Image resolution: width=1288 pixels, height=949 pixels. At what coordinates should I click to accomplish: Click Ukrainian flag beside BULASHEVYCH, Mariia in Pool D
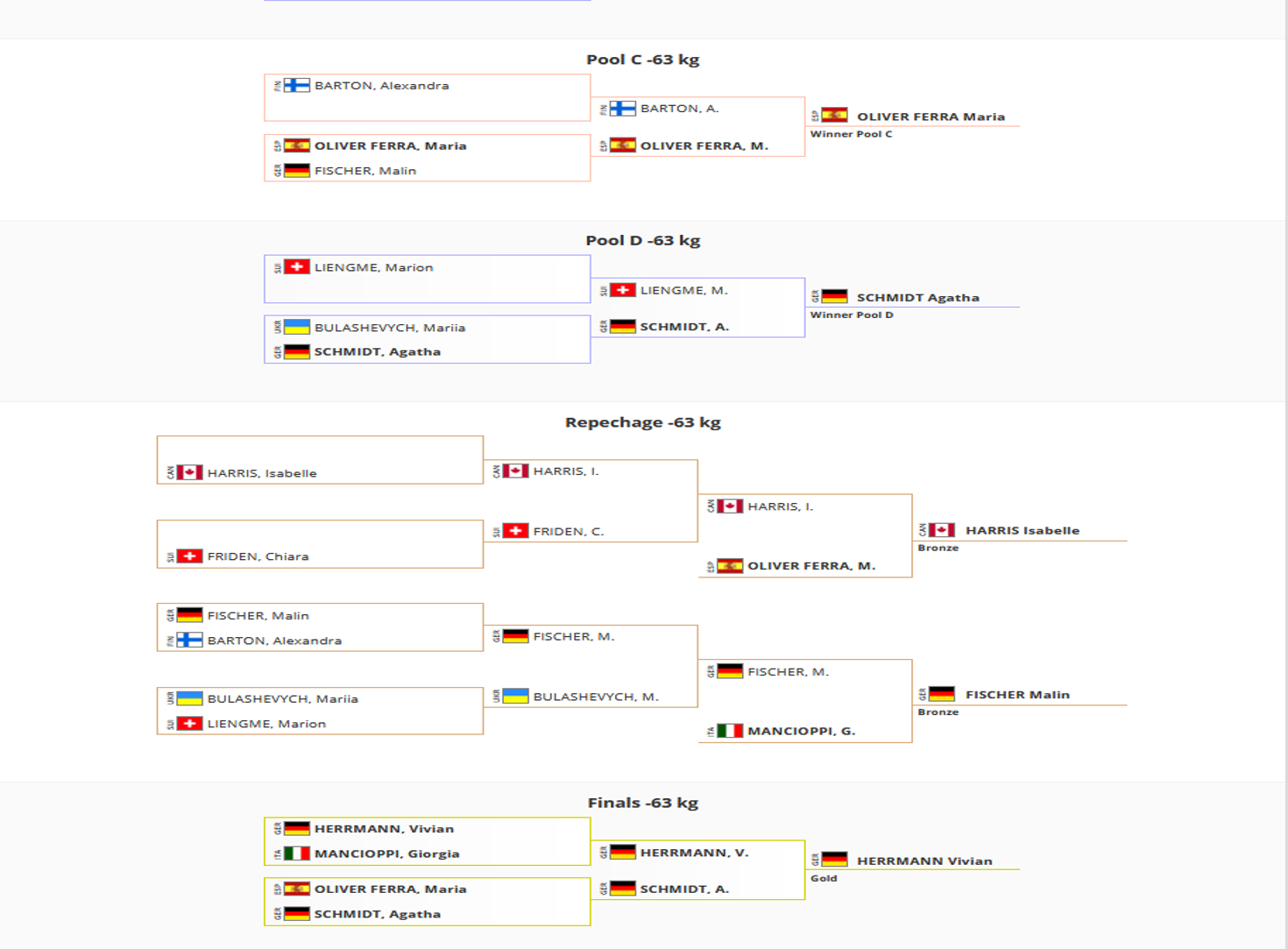click(297, 328)
